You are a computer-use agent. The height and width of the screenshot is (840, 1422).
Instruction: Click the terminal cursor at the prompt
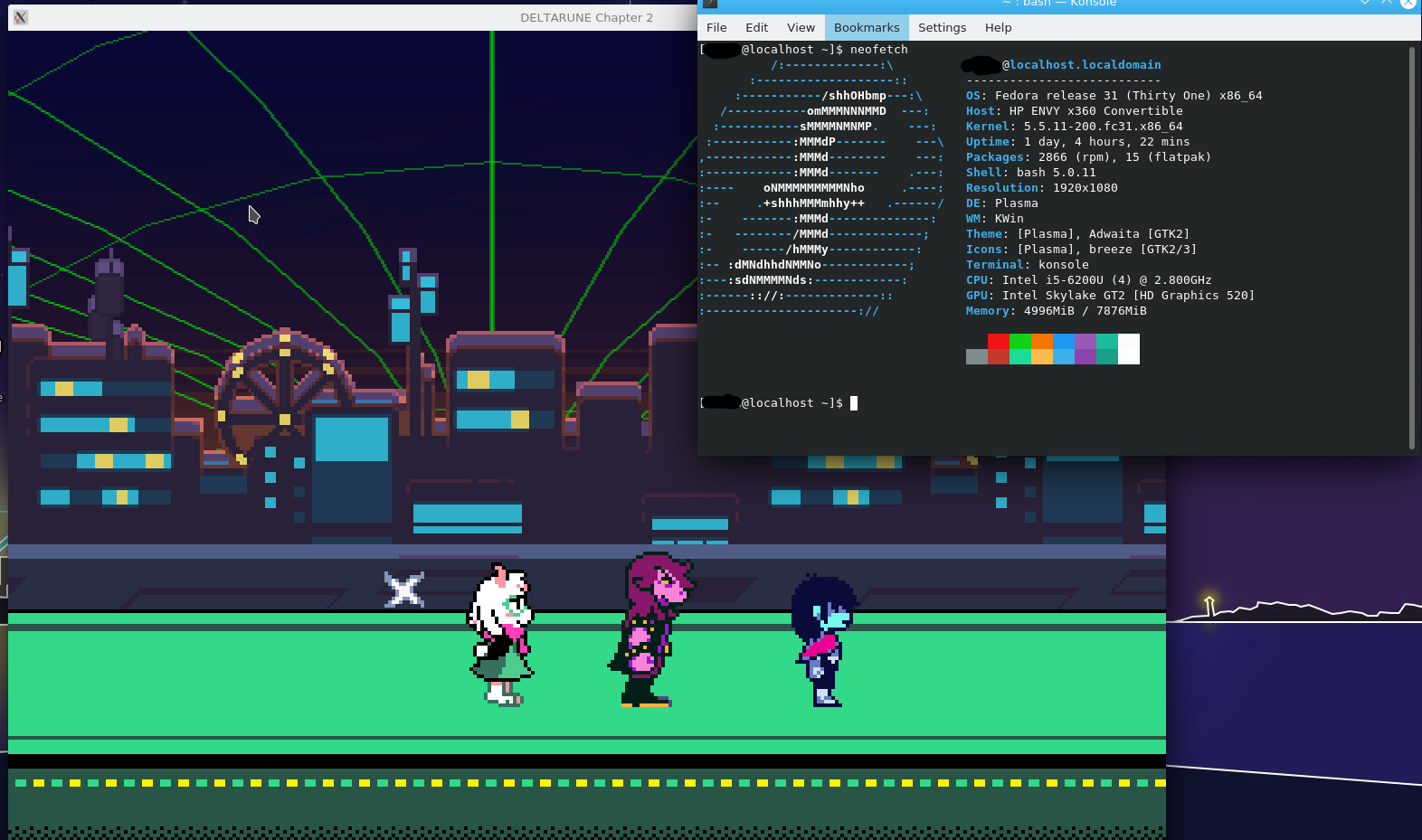(x=854, y=403)
